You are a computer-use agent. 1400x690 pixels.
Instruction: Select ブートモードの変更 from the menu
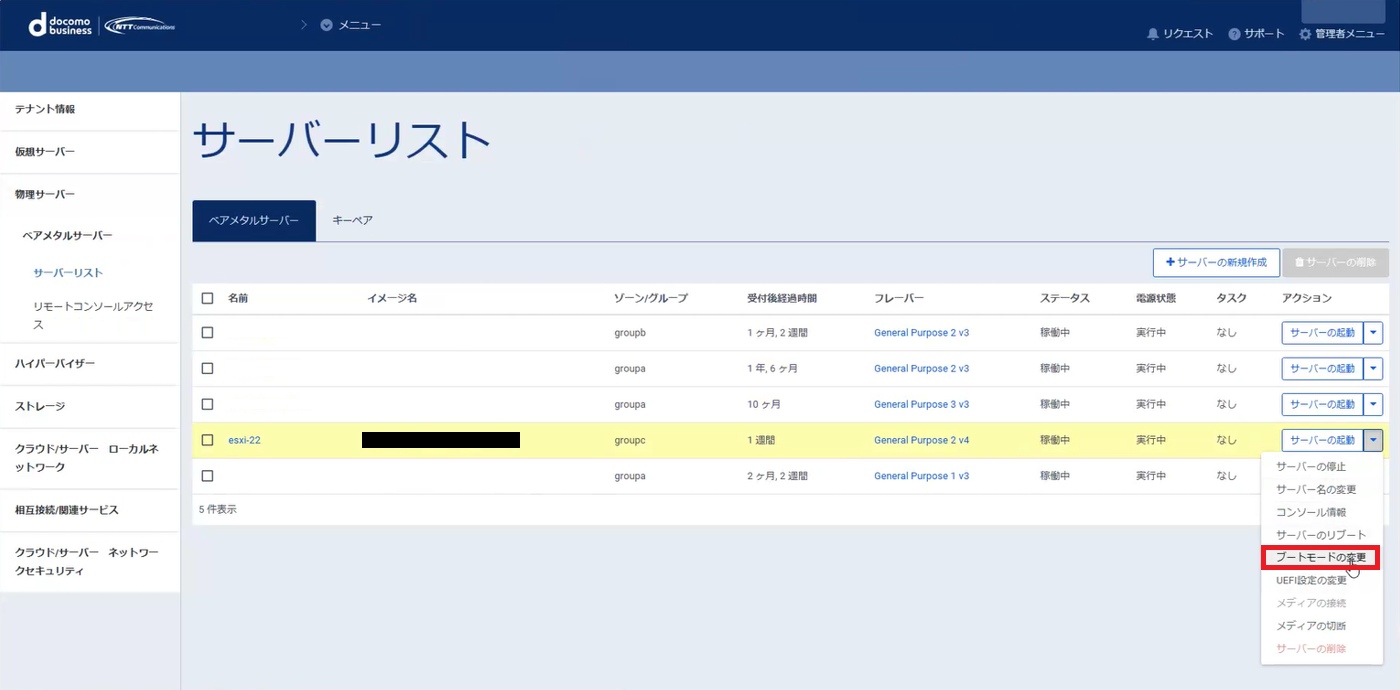coord(1320,557)
